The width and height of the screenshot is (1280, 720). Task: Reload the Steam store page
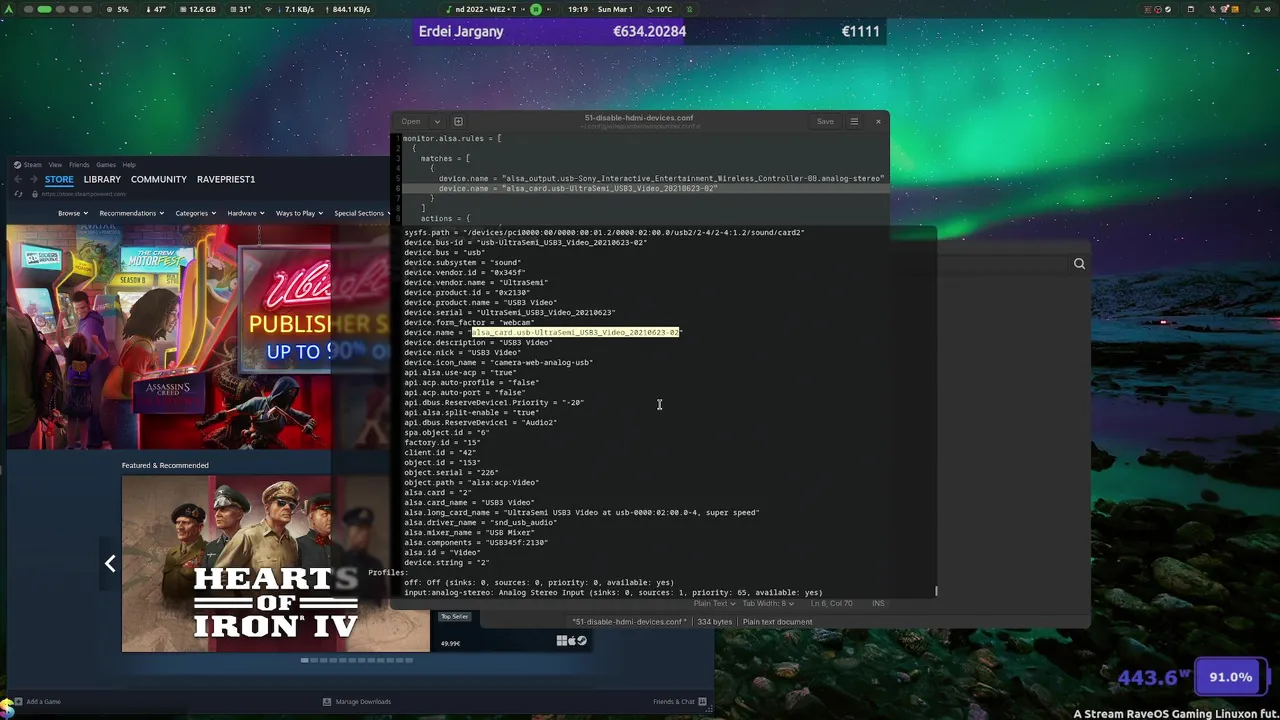[x=18, y=194]
